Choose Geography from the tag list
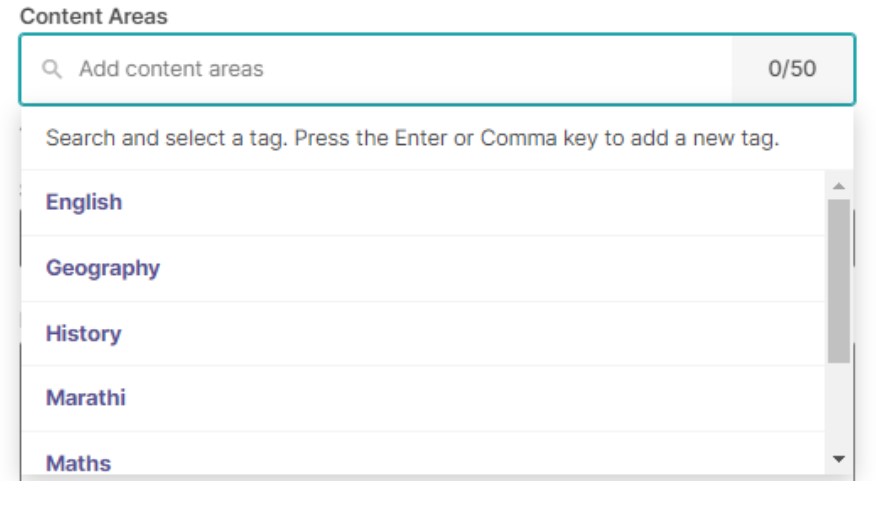Viewport: 876px width, 511px height. [423, 268]
